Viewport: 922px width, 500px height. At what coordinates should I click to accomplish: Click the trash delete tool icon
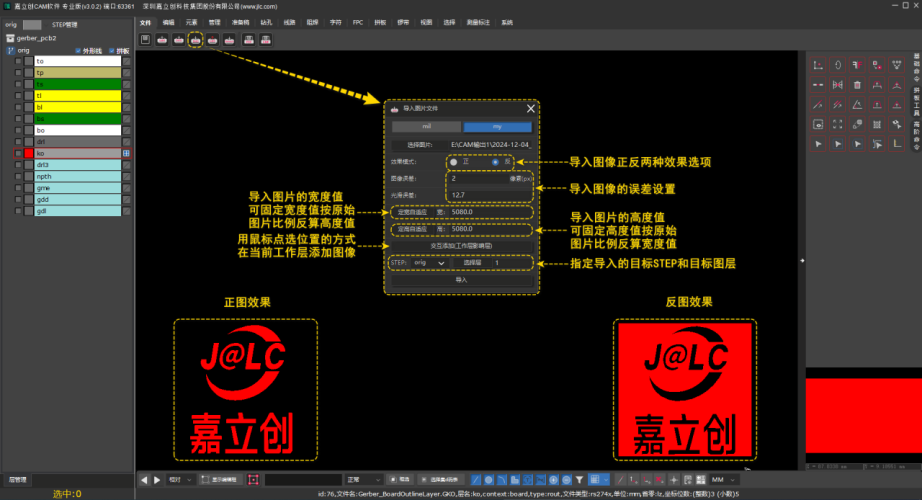coord(857,85)
